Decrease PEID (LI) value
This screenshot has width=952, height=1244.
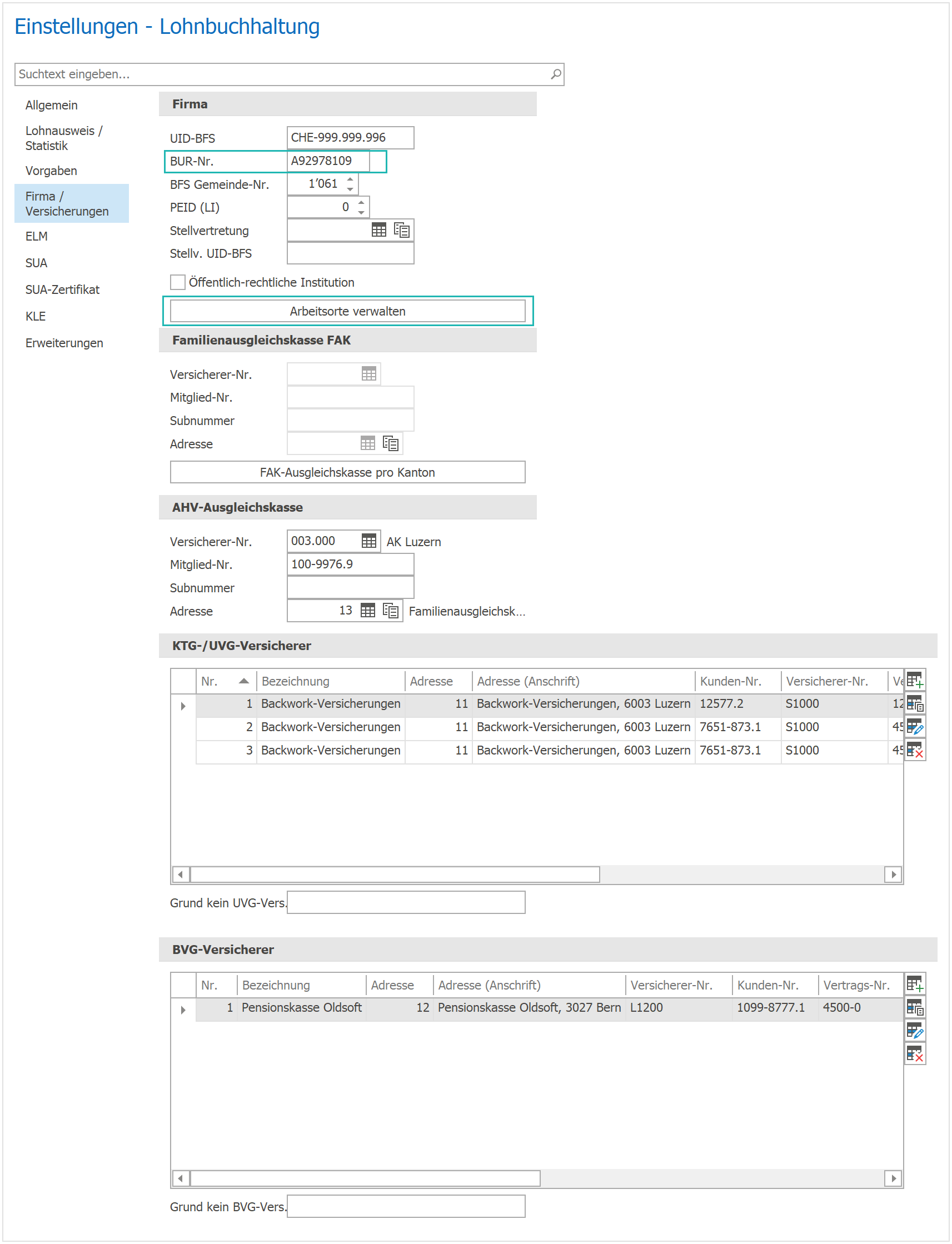(x=362, y=212)
